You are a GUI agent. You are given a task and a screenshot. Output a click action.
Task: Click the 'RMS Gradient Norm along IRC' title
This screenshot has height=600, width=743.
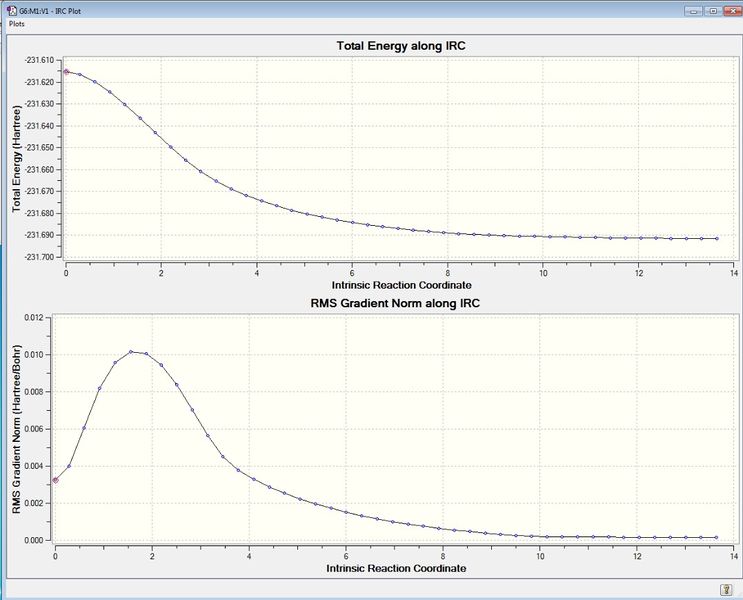click(x=395, y=303)
